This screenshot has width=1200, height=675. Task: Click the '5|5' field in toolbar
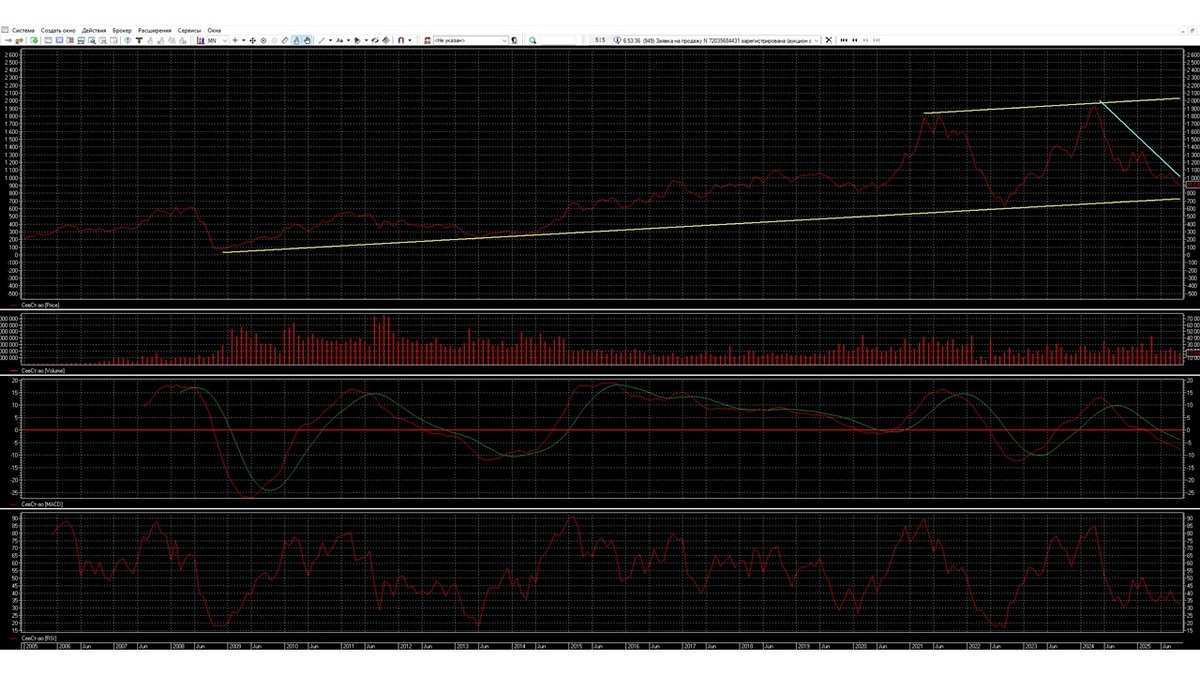click(600, 40)
